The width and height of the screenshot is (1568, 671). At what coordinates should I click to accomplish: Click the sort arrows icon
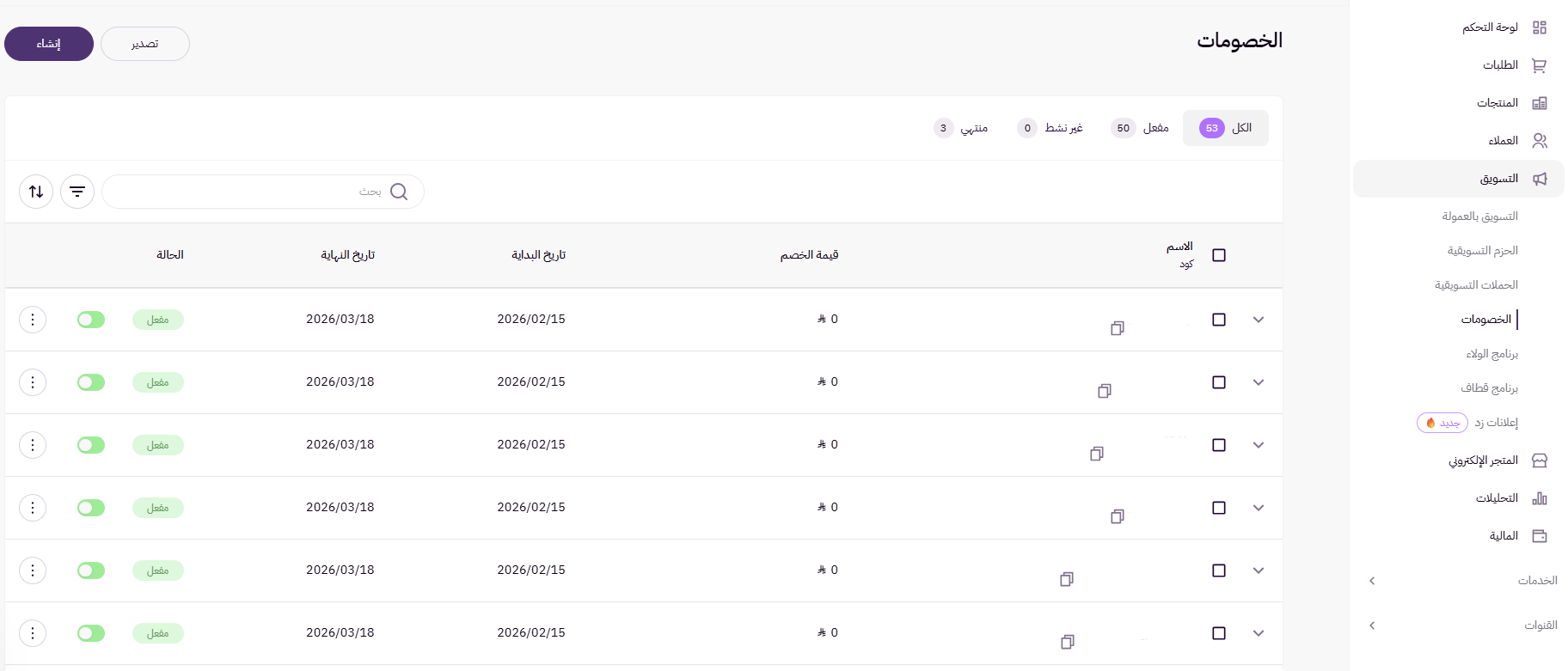click(x=36, y=192)
